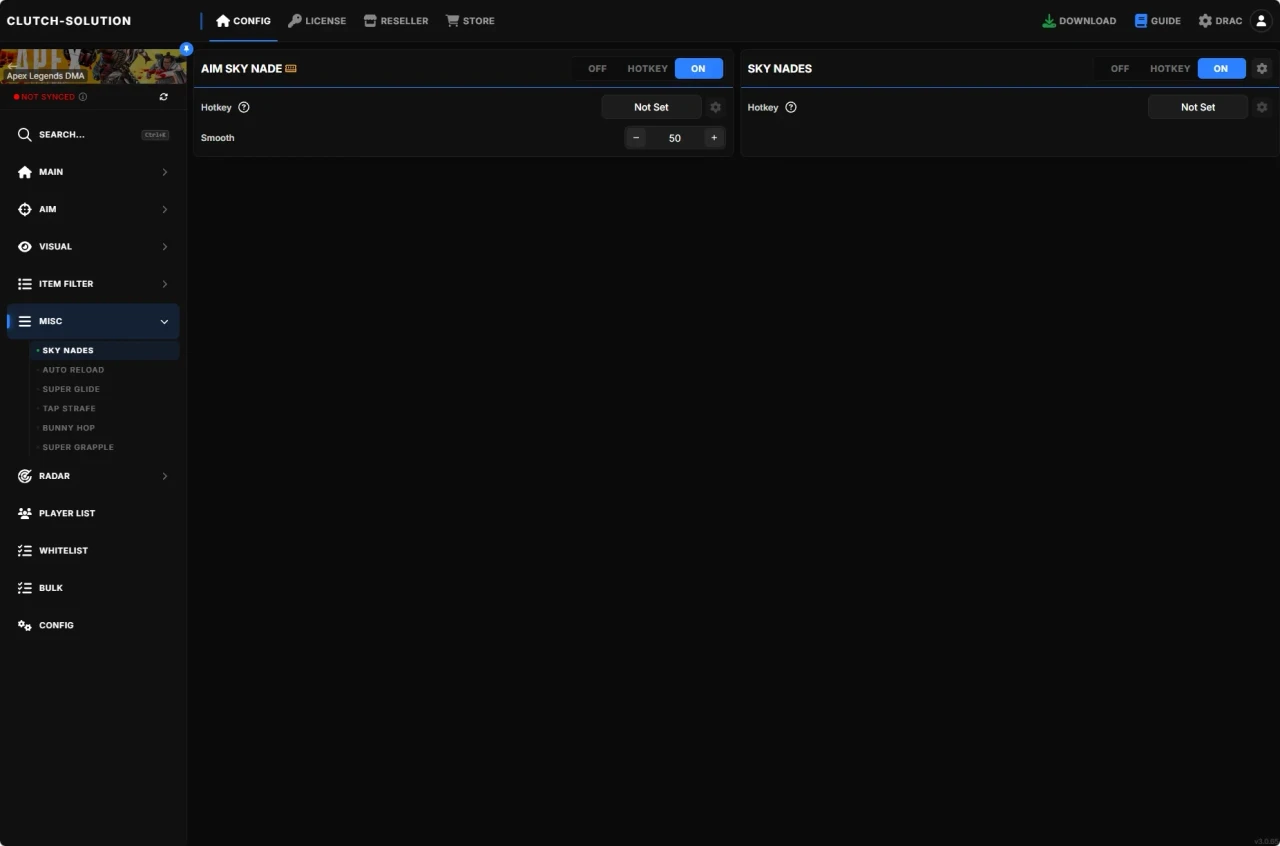Image resolution: width=1280 pixels, height=846 pixels.
Task: Open the settings gear on SKY NADES panel
Action: coord(1262,68)
